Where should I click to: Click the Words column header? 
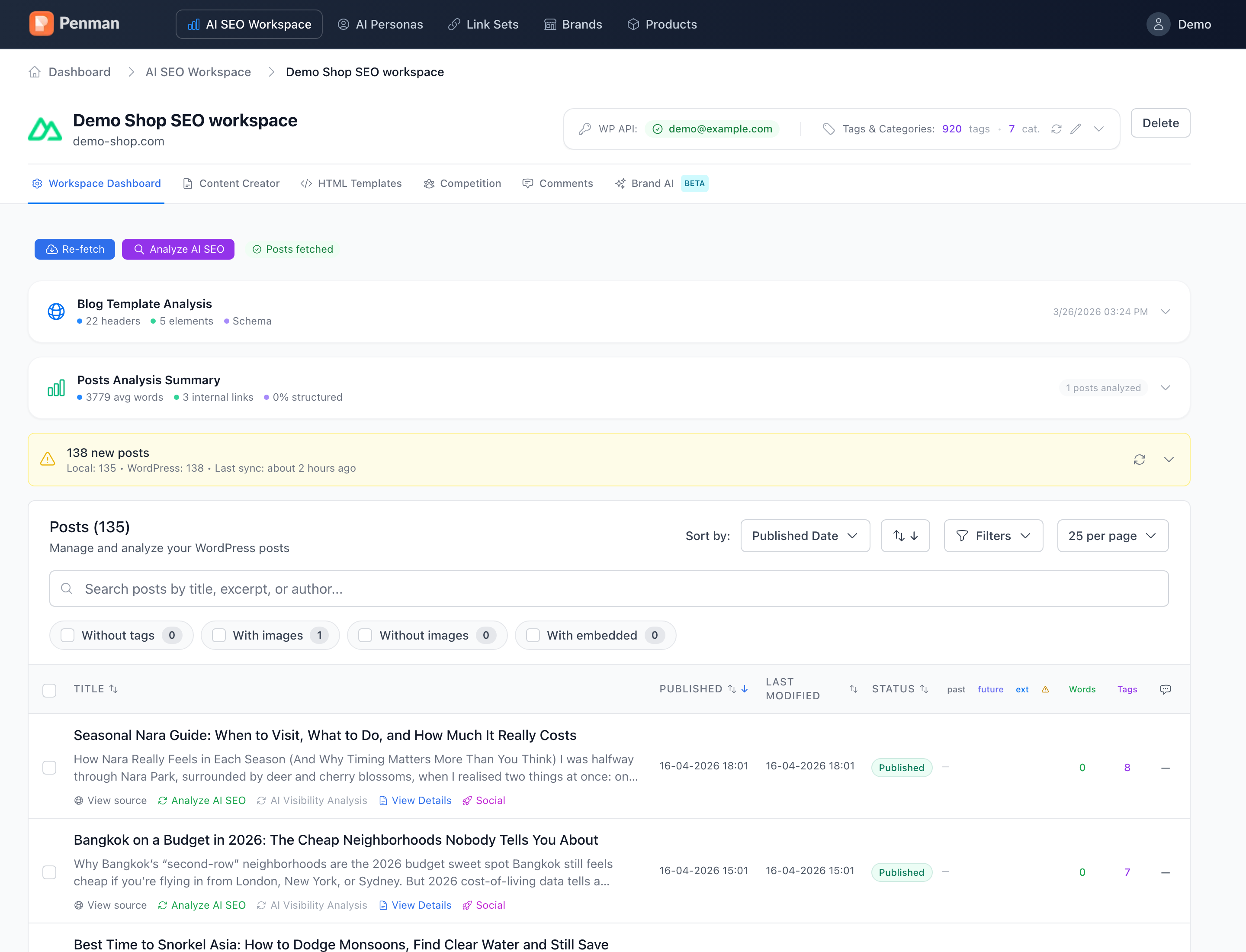pos(1082,690)
